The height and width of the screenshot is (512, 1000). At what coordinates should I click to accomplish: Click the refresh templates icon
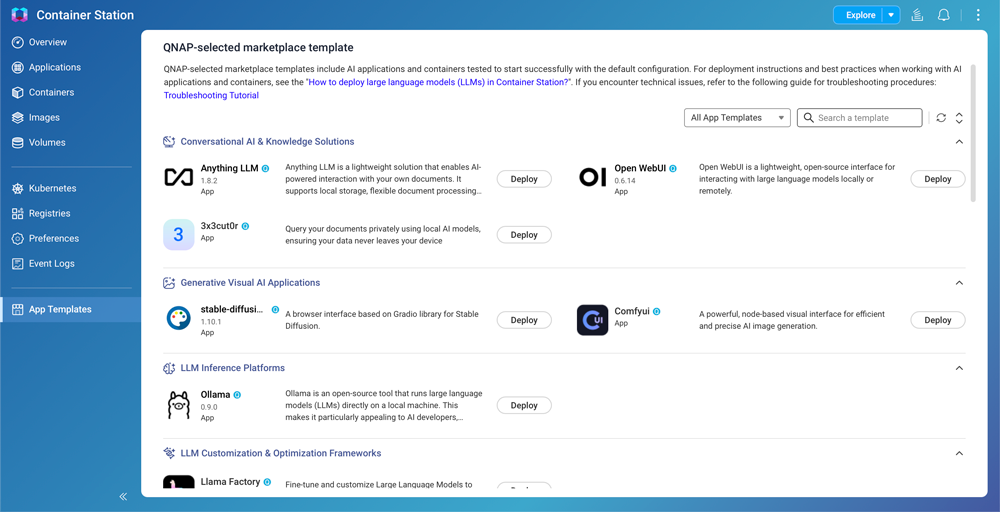pyautogui.click(x=941, y=118)
